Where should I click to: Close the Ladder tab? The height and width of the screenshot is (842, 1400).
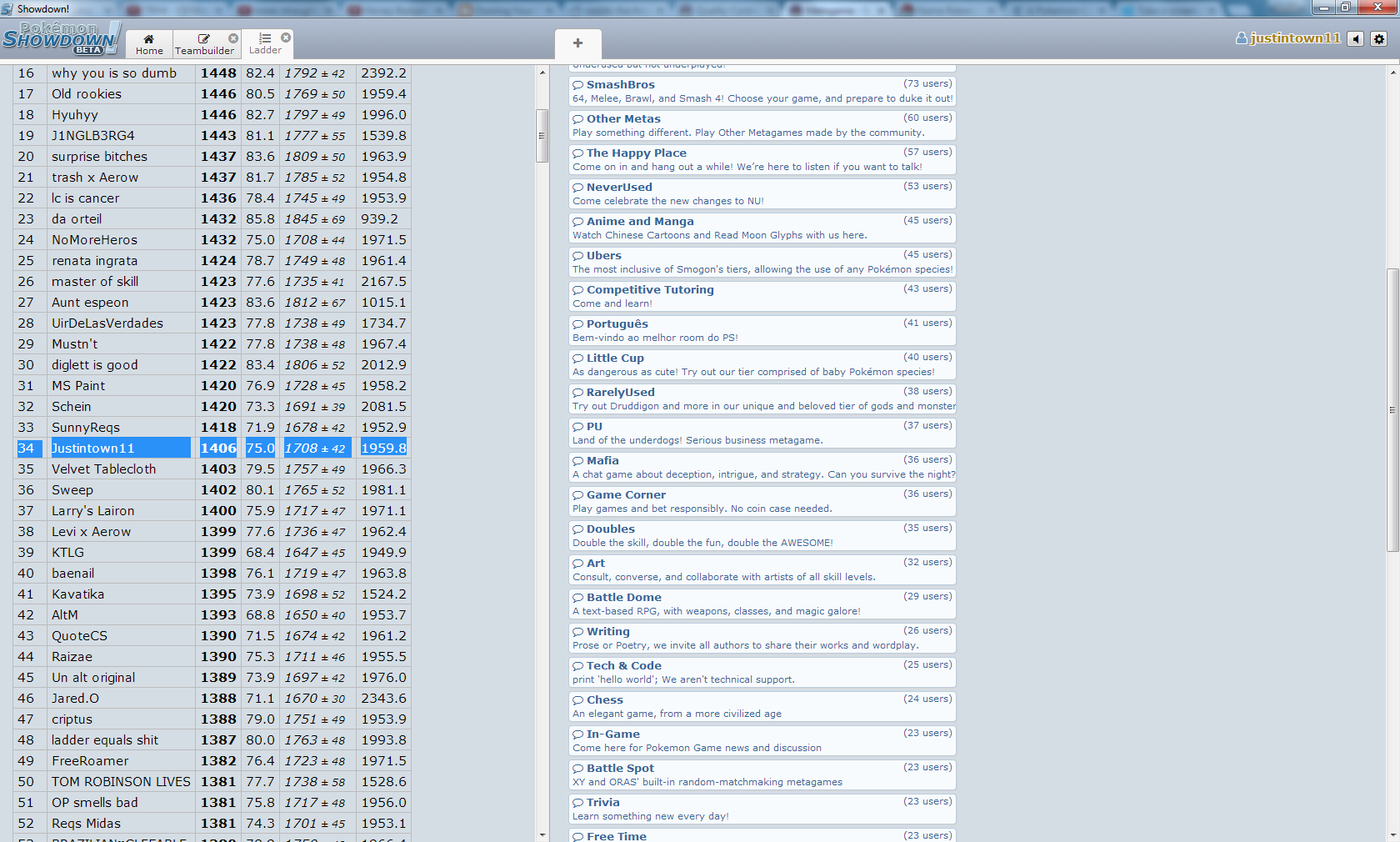click(286, 38)
